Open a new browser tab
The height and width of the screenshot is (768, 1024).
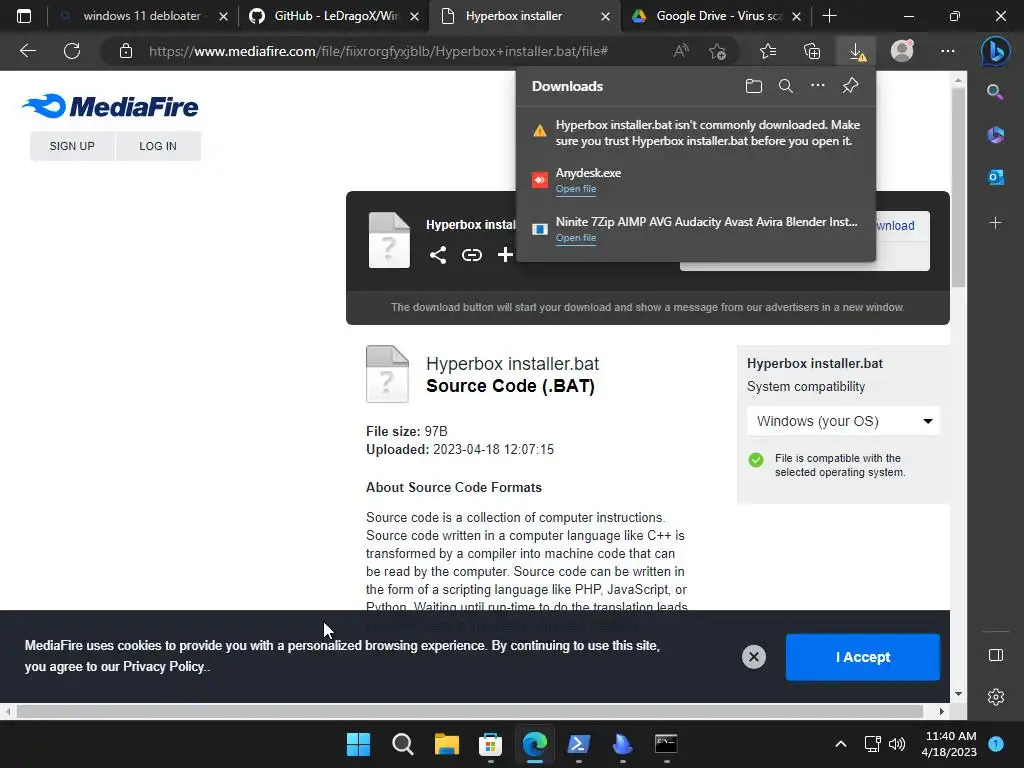click(829, 16)
